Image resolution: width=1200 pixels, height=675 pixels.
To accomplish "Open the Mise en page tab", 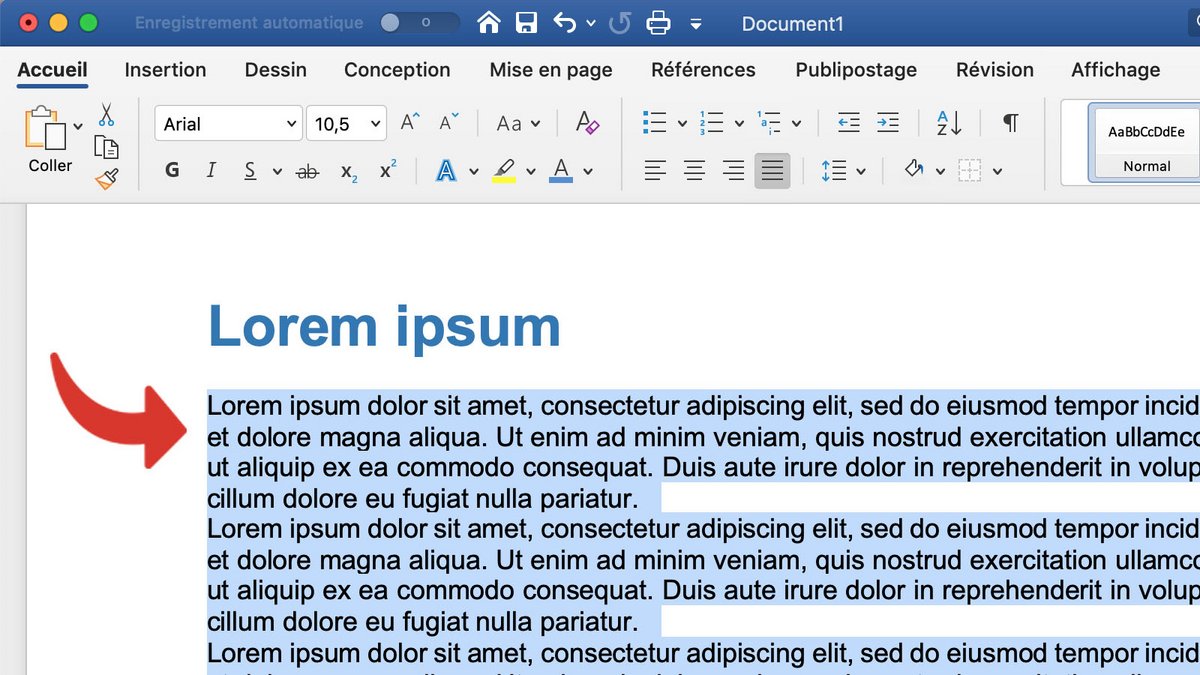I will (x=551, y=70).
